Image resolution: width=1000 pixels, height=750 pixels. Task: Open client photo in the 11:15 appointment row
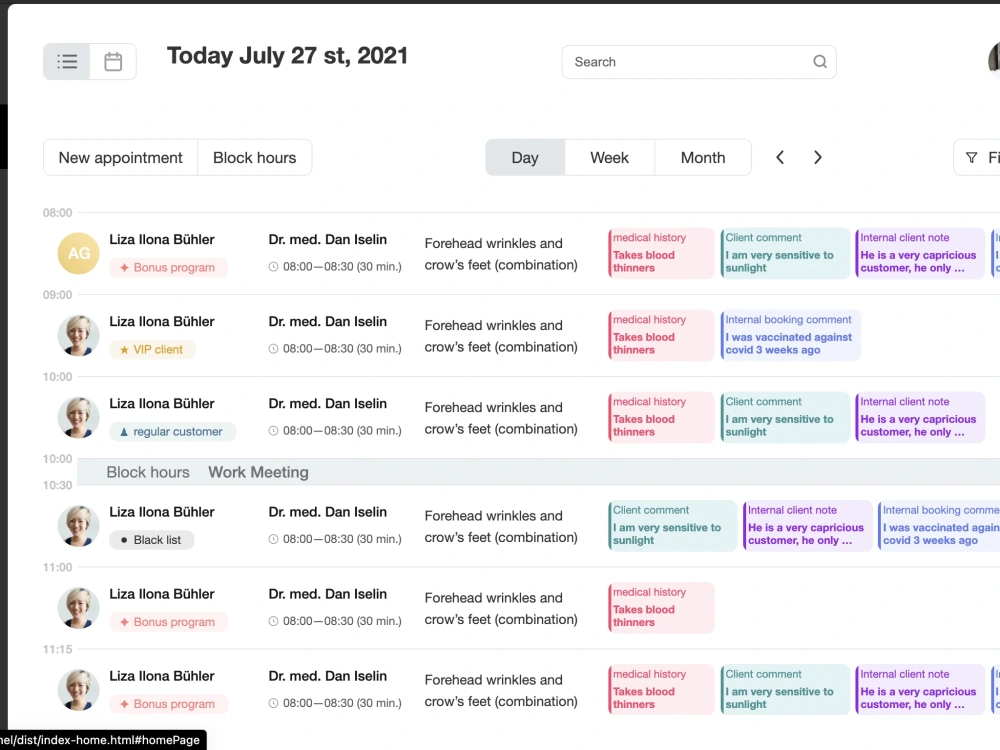click(78, 690)
